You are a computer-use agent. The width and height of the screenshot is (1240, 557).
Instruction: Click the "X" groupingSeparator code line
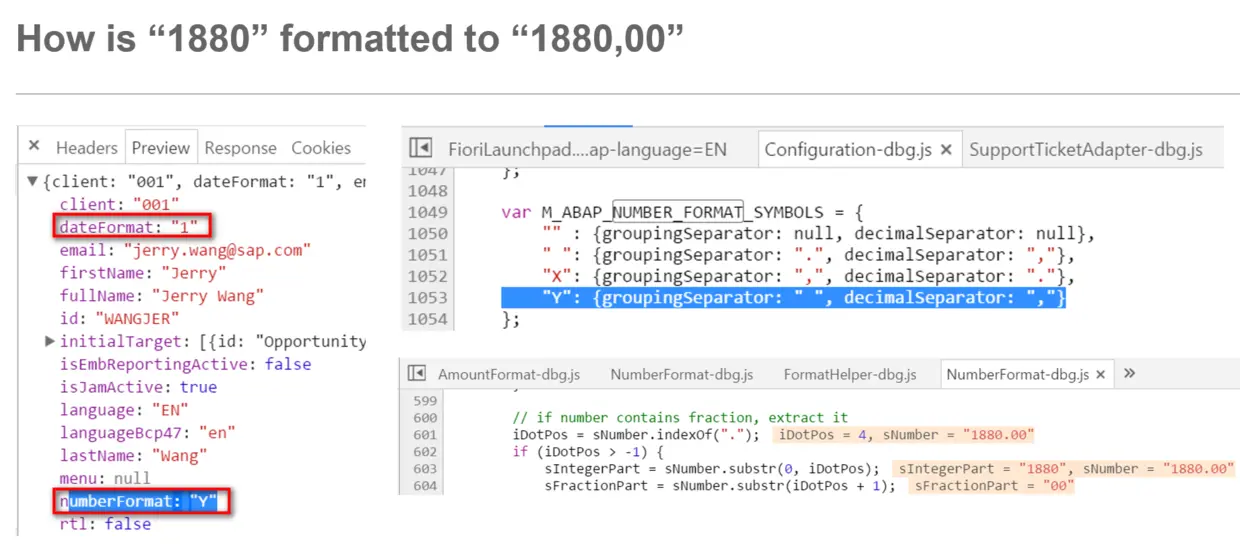(809, 277)
